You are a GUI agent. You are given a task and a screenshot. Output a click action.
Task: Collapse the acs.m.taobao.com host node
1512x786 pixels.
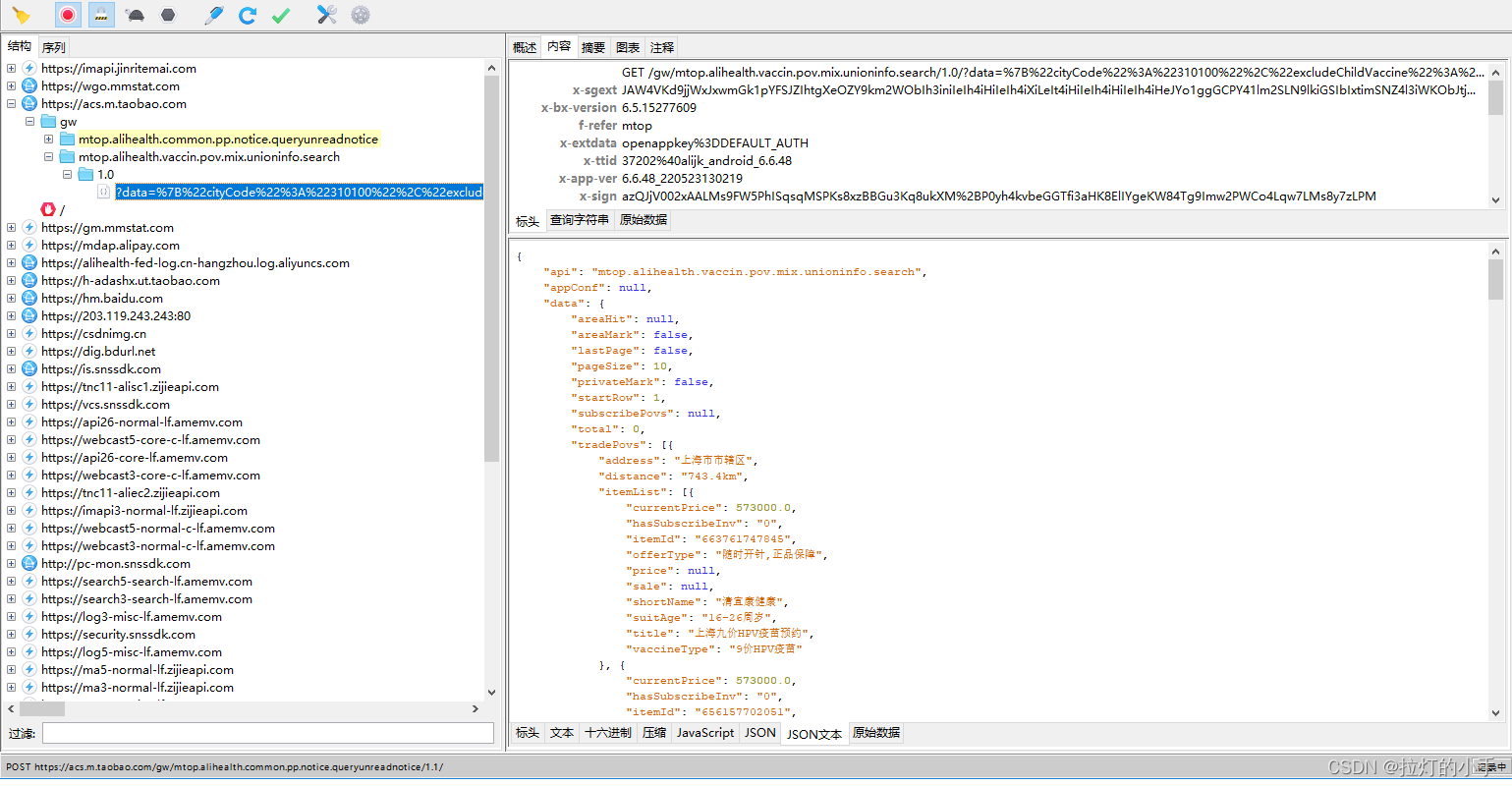11,104
